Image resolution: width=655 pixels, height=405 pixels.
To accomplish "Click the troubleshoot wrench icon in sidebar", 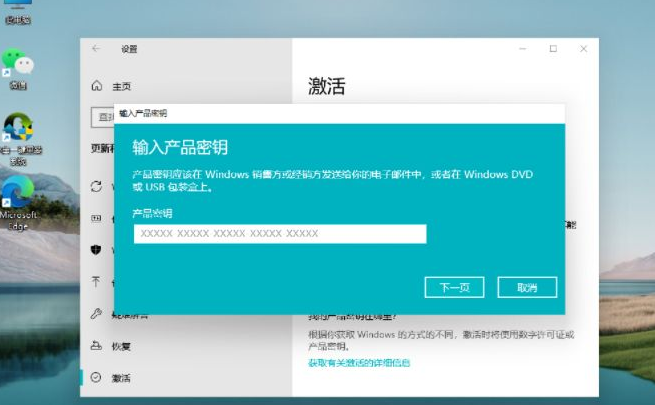I will point(97,314).
